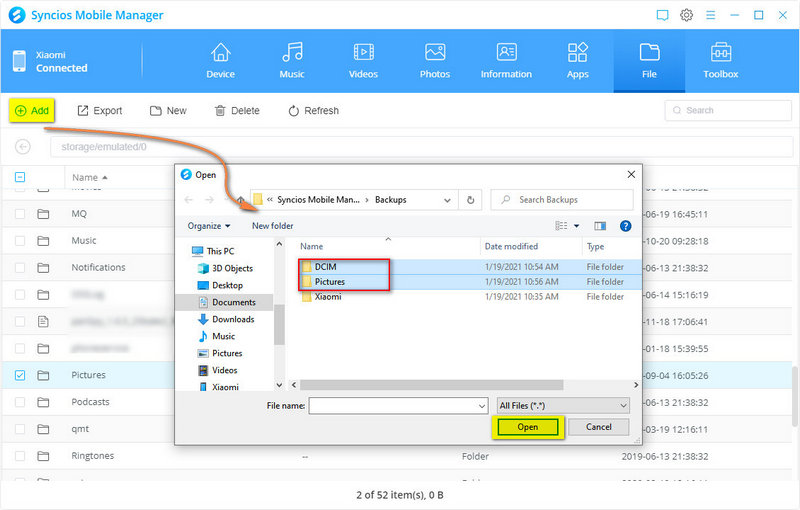
Task: Go to the Photos tab
Action: (435, 61)
